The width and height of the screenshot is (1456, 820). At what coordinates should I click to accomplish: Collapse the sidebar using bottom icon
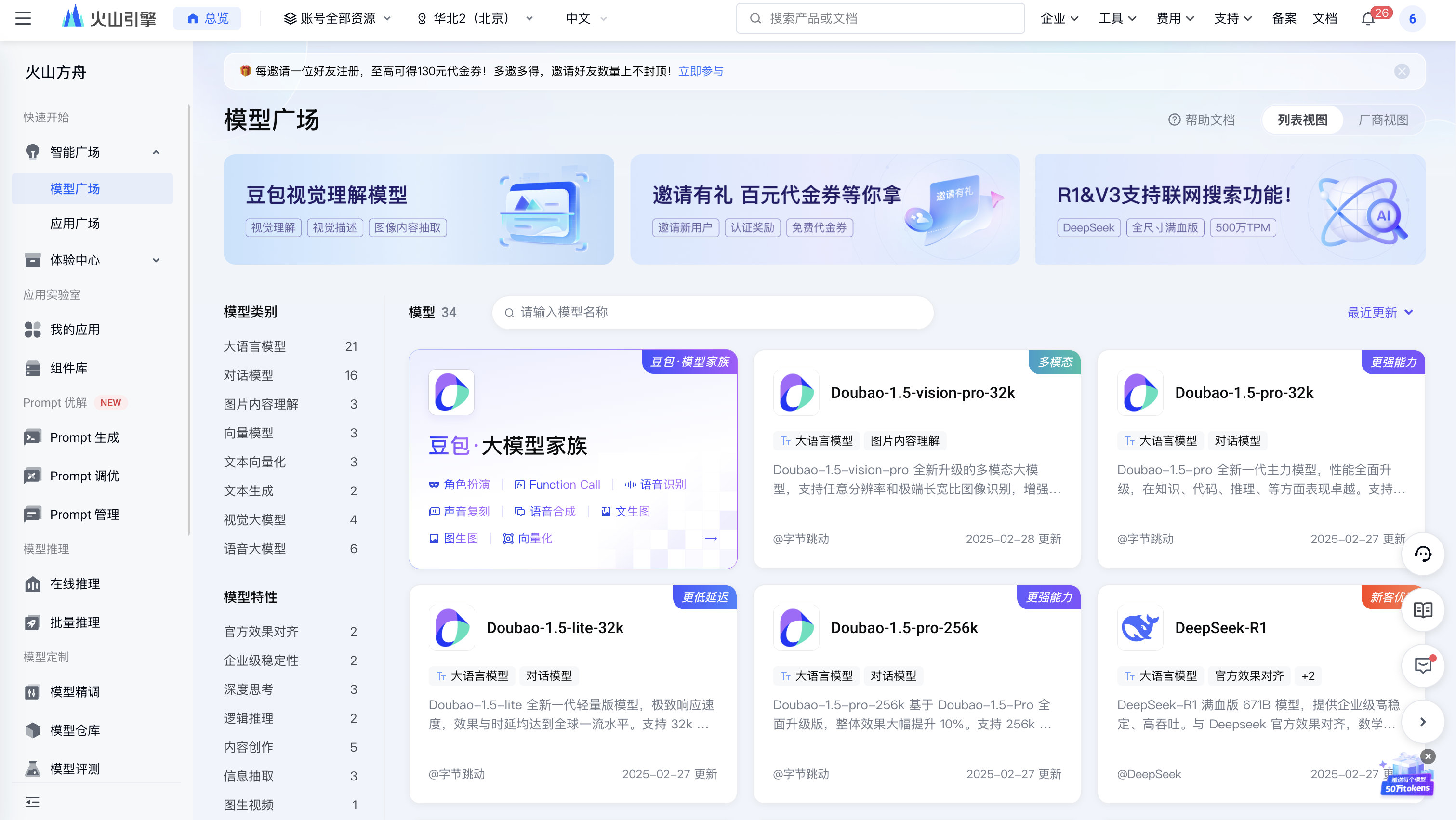pyautogui.click(x=33, y=802)
